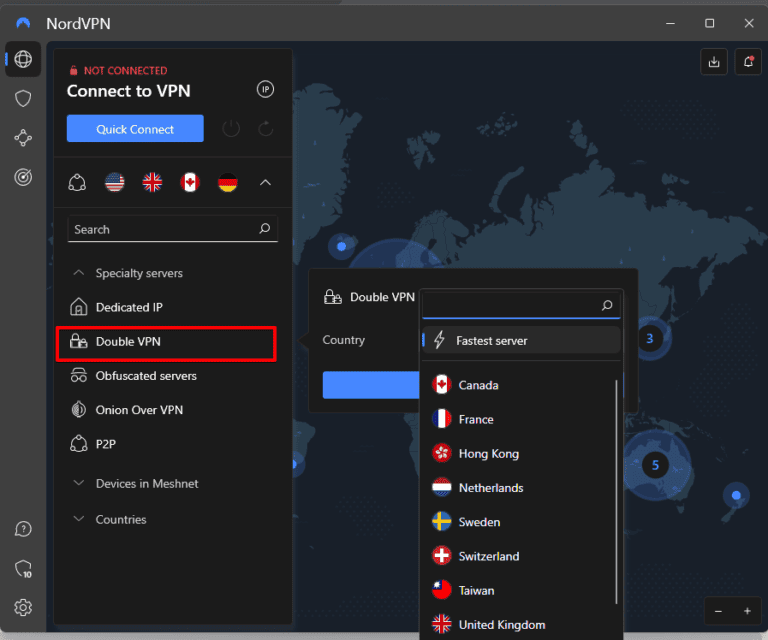The height and width of the screenshot is (640, 768).
Task: Click the target-shaped sidebar icon
Action: [23, 177]
